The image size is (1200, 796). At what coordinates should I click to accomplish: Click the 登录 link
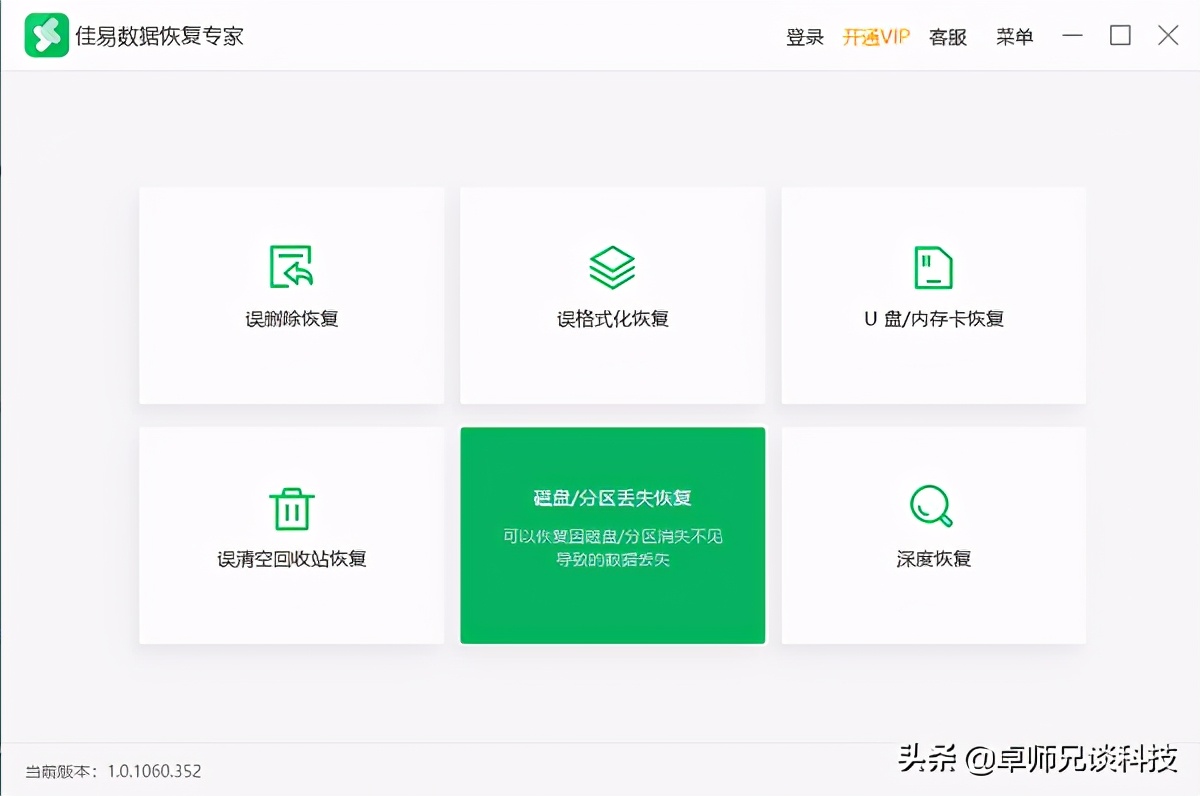click(x=805, y=37)
